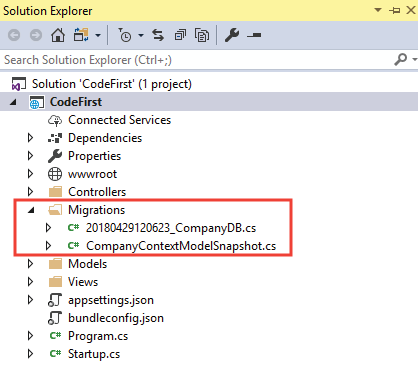Select the CodeFirst project name
Viewport: 418px width, 368px height.
(76, 102)
